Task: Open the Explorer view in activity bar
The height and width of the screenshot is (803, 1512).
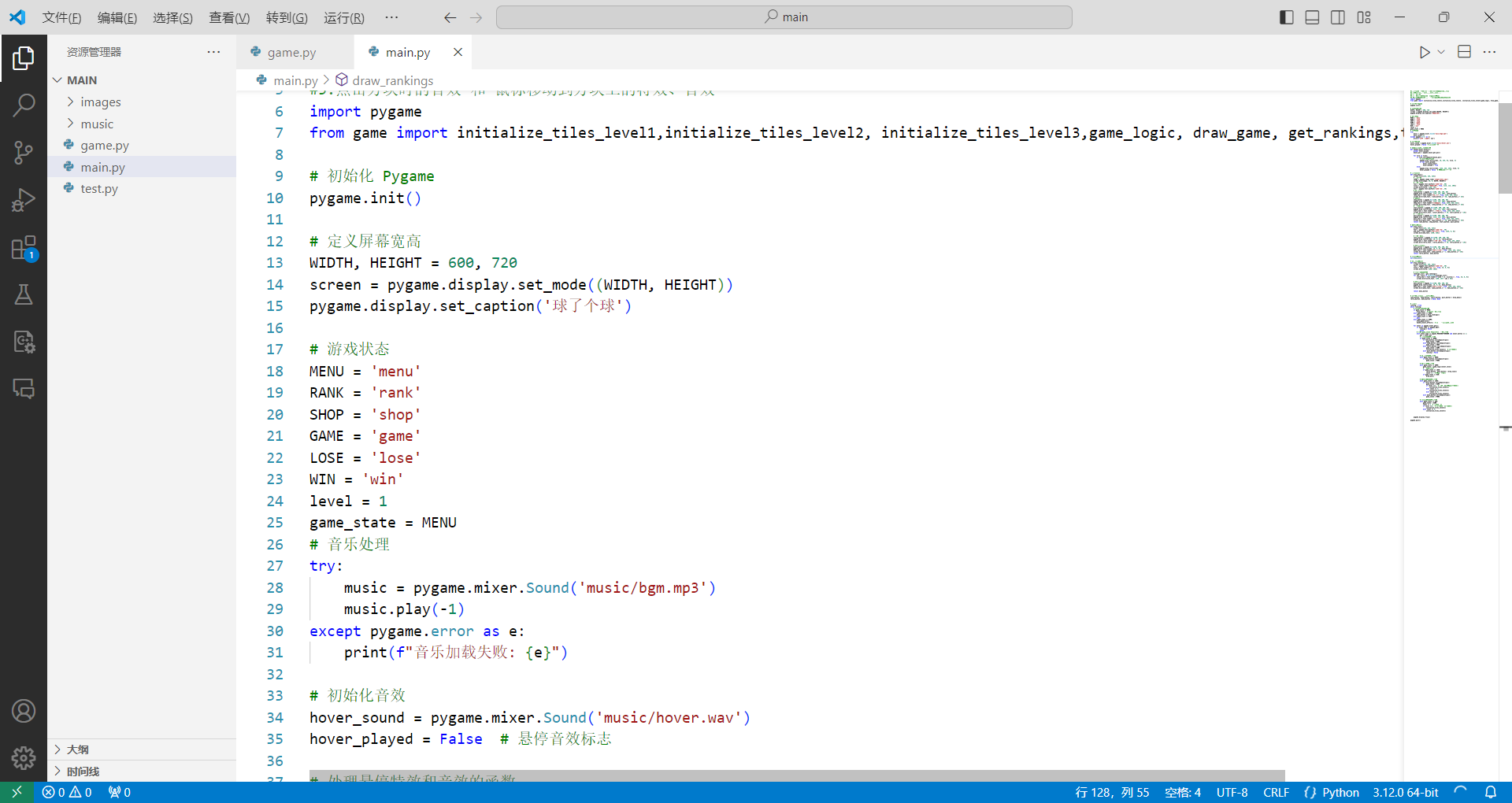Action: click(24, 57)
